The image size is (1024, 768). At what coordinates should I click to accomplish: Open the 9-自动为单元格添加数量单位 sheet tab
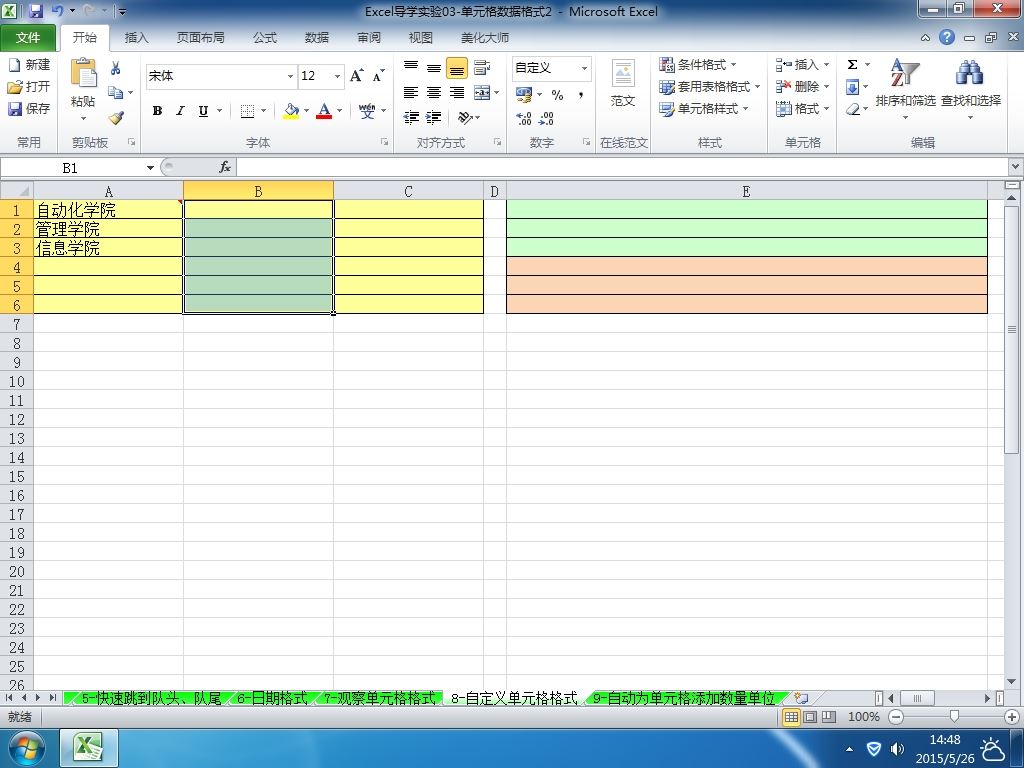point(683,698)
